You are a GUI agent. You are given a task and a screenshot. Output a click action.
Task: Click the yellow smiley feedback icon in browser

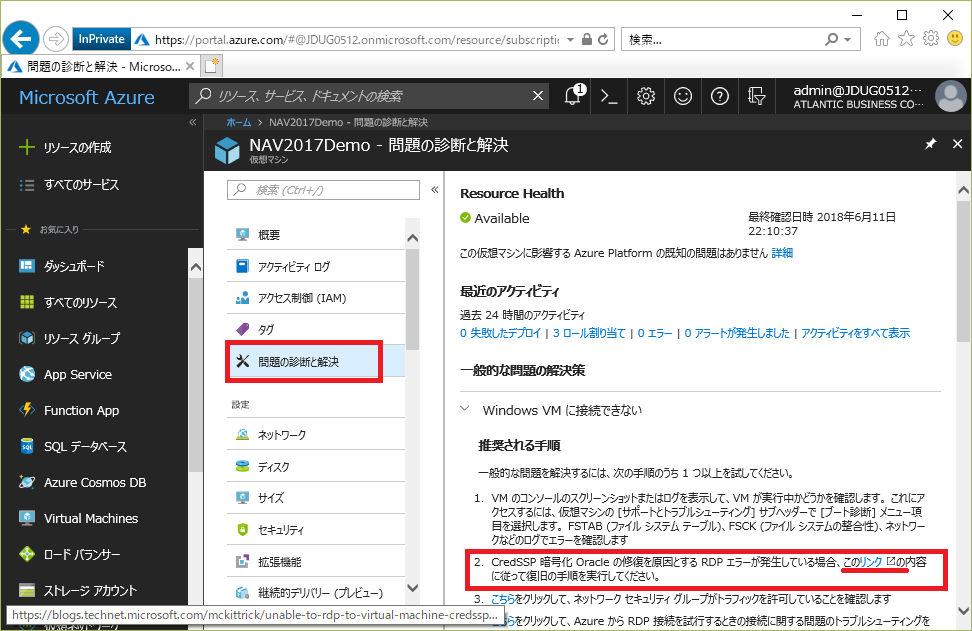(x=955, y=39)
